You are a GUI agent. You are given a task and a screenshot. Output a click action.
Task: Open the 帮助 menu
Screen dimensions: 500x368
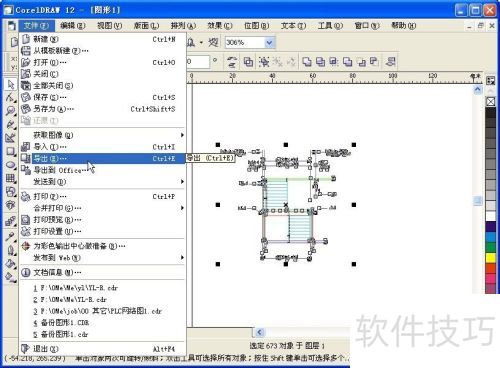403,26
